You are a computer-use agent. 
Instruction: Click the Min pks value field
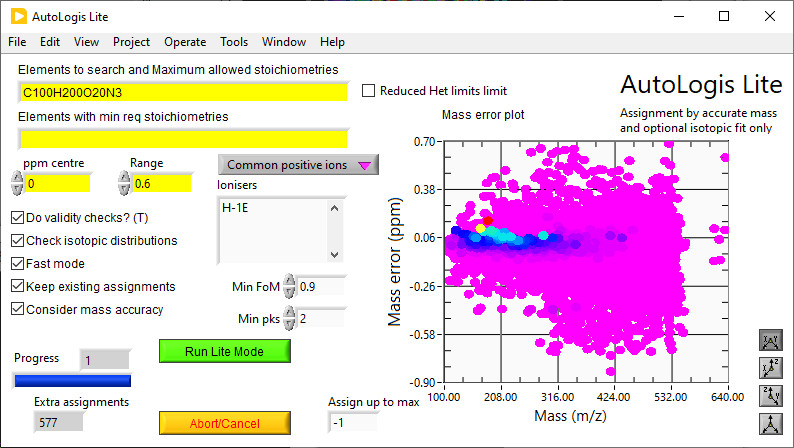pos(320,318)
